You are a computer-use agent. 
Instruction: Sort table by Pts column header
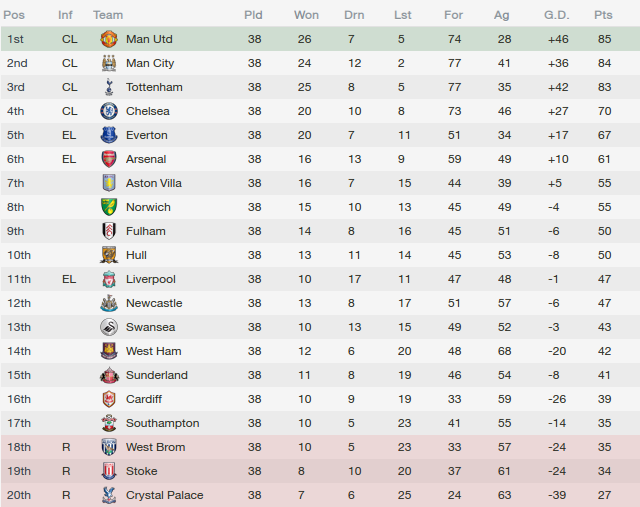click(603, 15)
